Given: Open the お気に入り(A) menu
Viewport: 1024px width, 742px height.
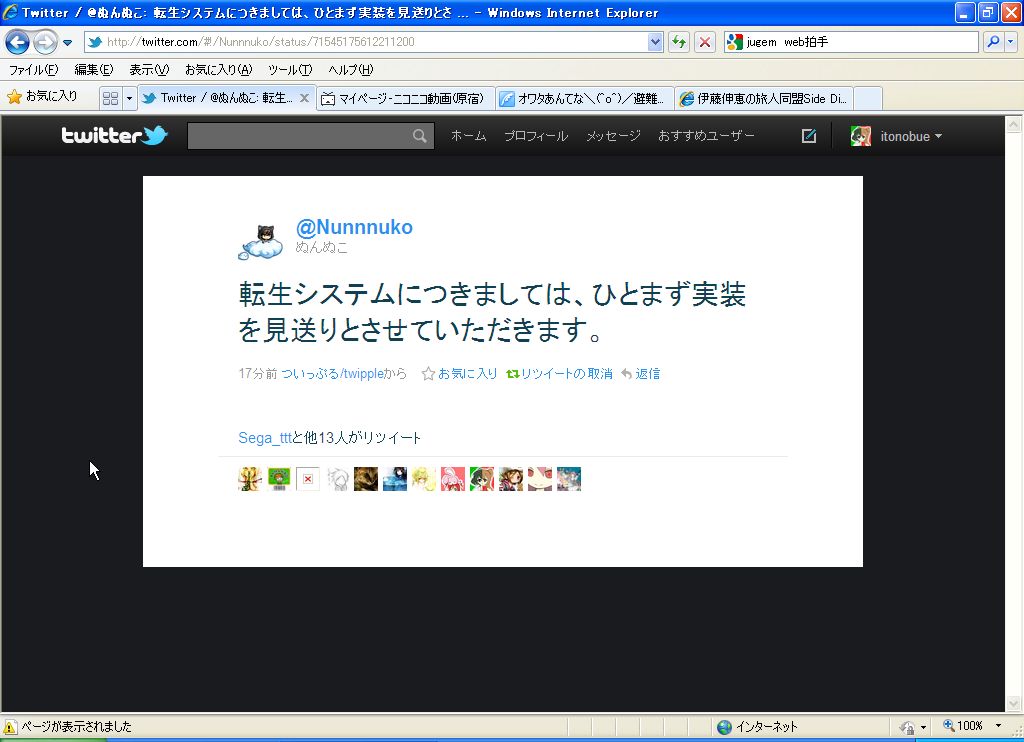Looking at the screenshot, I should (218, 69).
